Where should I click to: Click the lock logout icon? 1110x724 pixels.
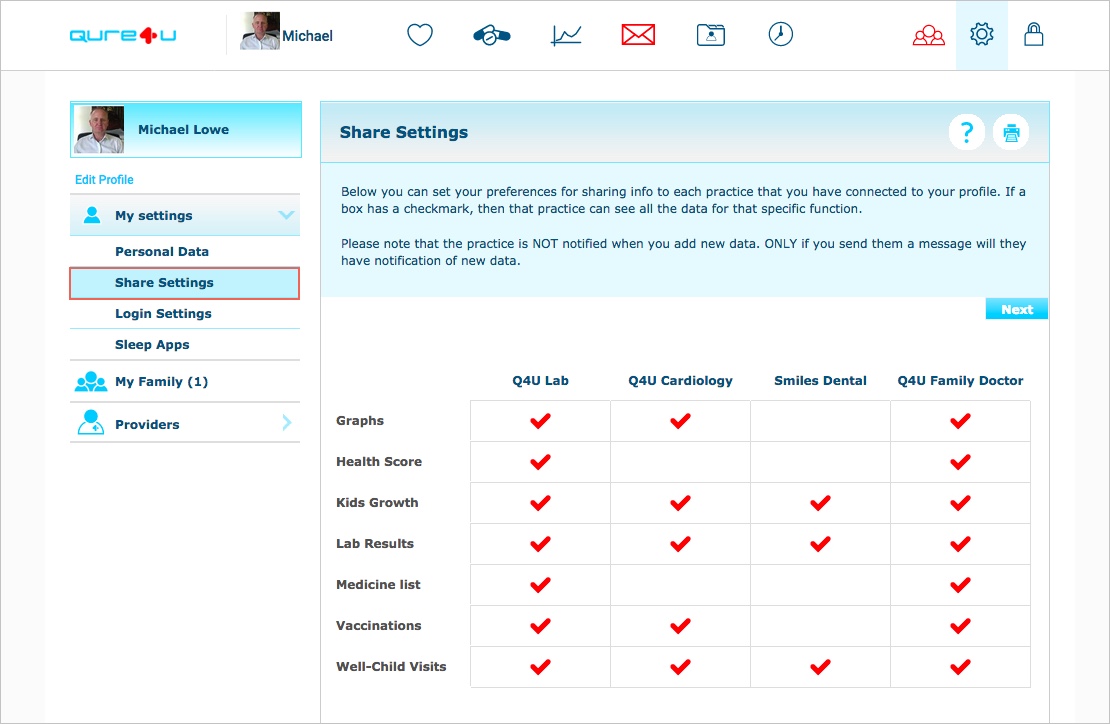click(1034, 34)
